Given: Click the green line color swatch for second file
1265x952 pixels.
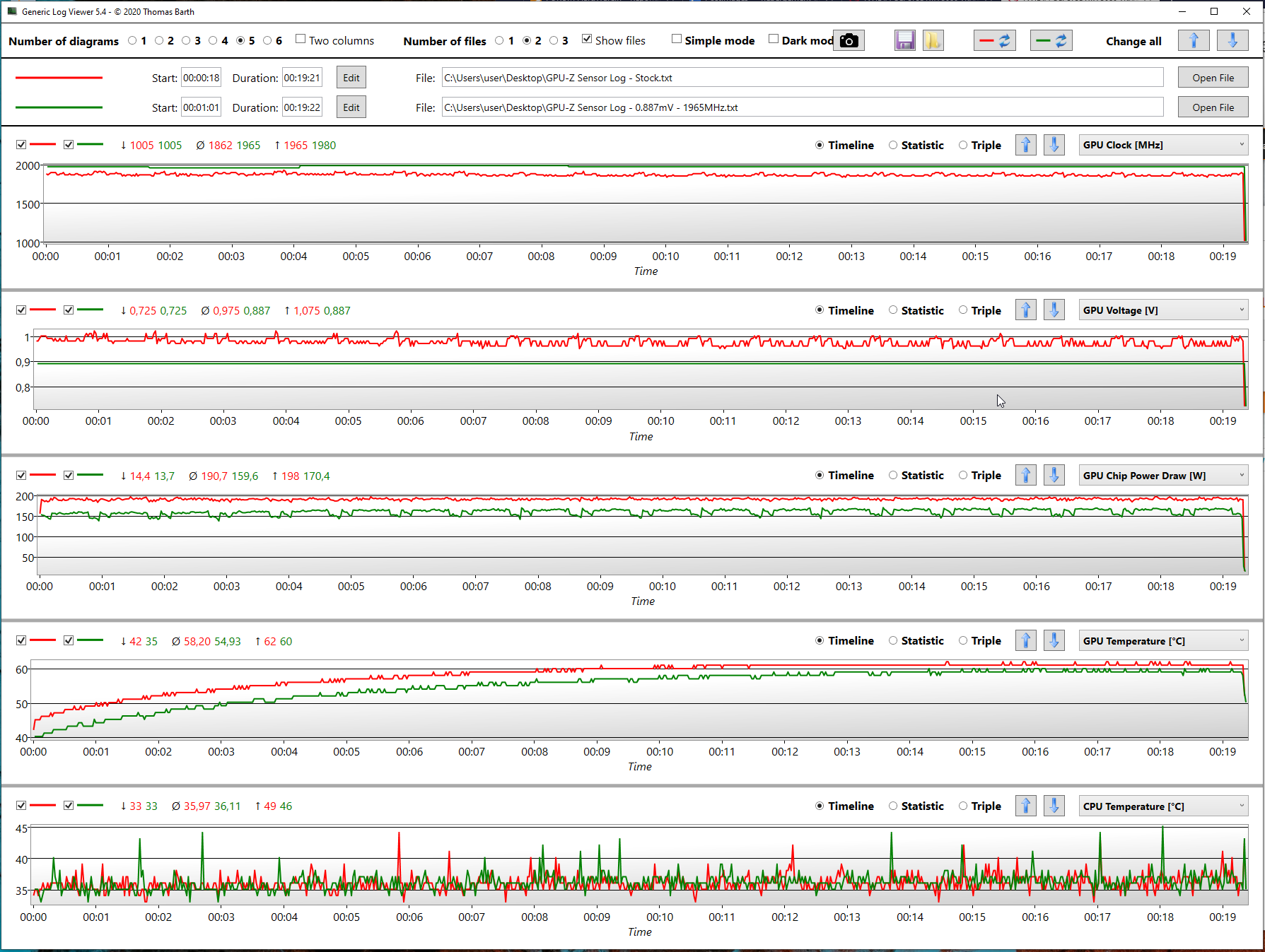Looking at the screenshot, I should pyautogui.click(x=59, y=107).
